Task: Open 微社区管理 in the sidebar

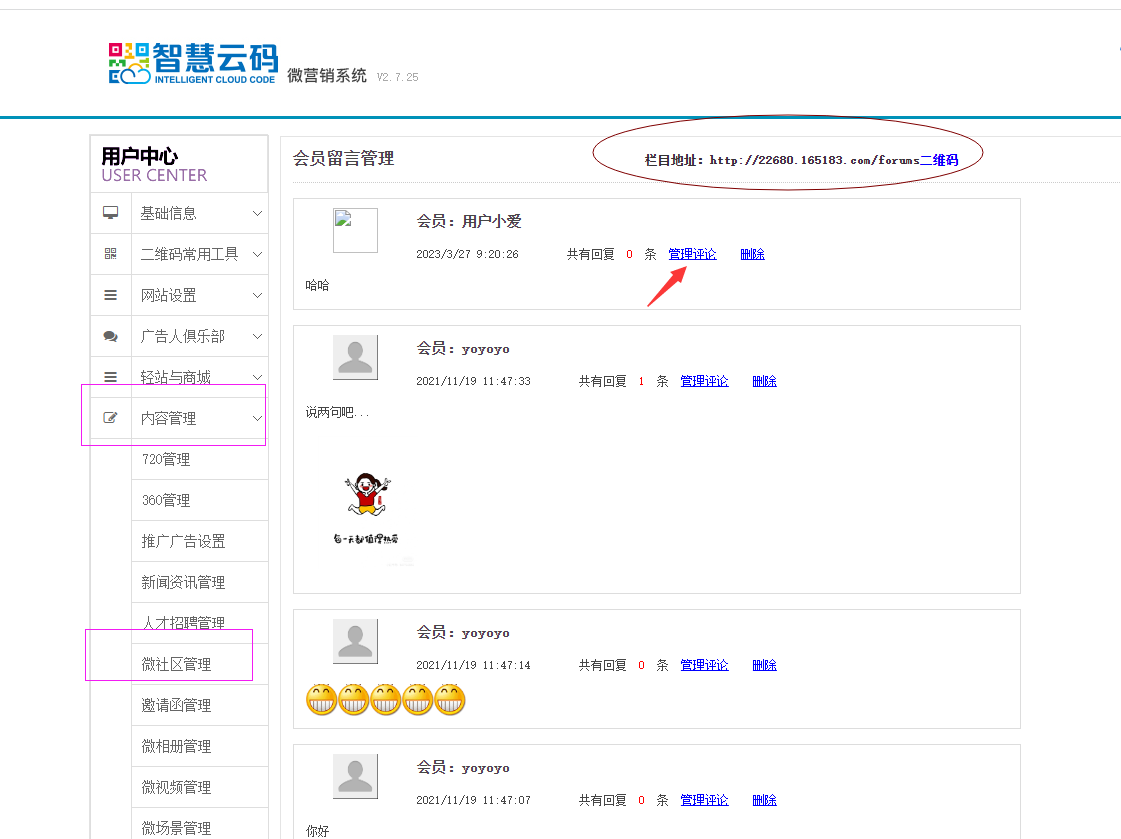Action: [176, 664]
